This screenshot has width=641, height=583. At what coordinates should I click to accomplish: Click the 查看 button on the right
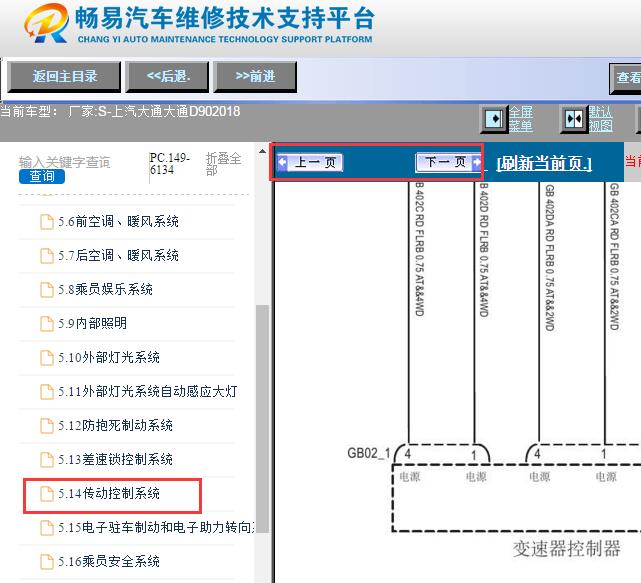(625, 78)
